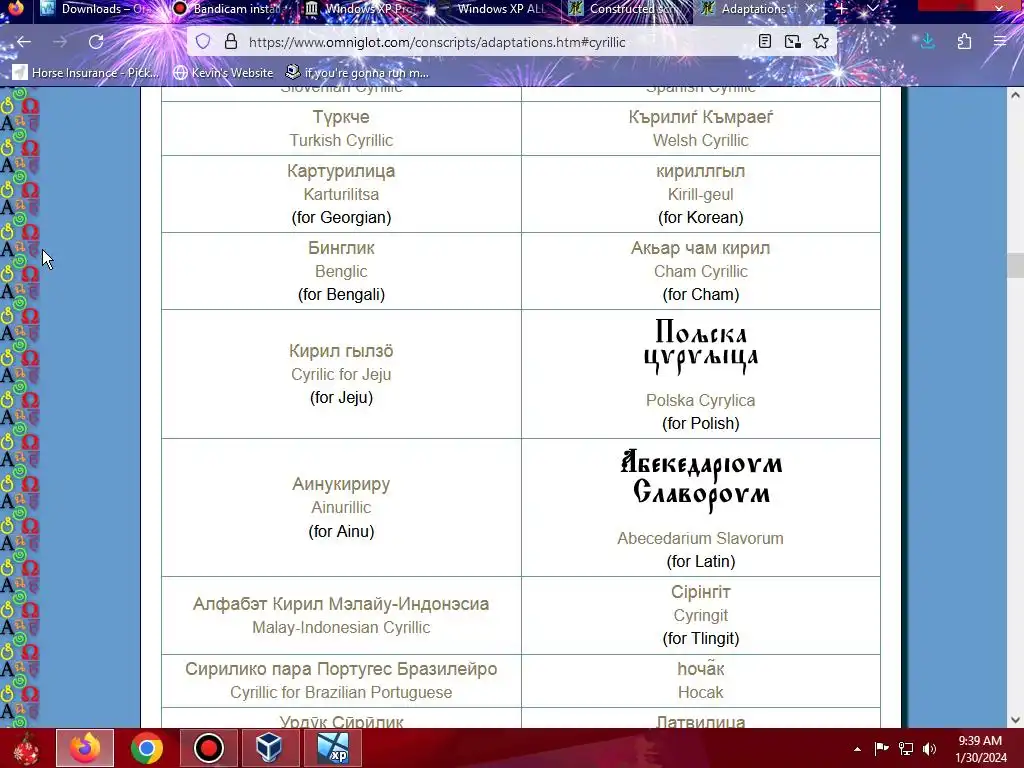Open Kevin's Website bookmark
1024x768 pixels.
[223, 72]
